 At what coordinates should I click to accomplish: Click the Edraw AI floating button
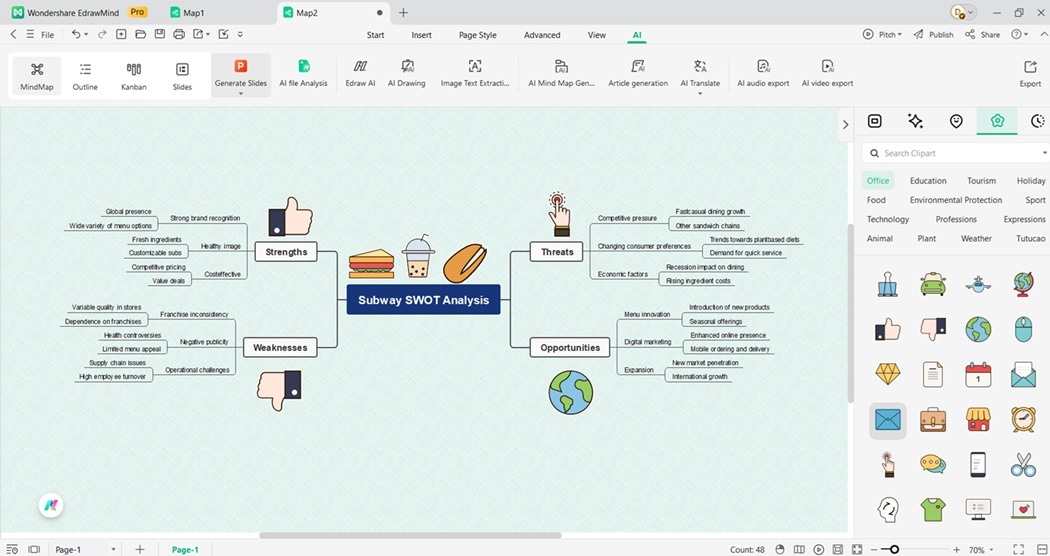click(x=51, y=505)
